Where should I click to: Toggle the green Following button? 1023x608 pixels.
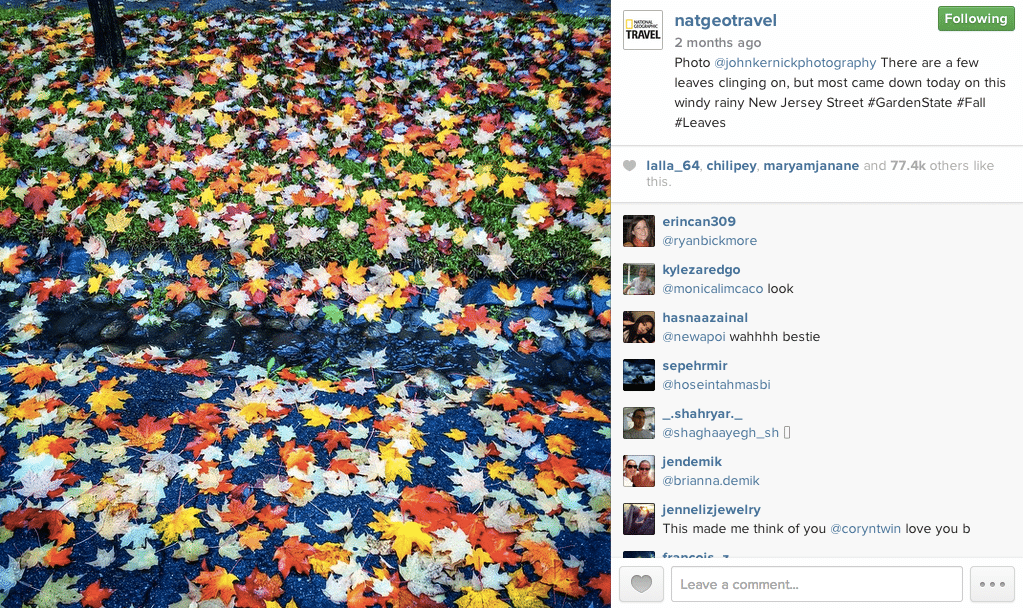(x=976, y=19)
